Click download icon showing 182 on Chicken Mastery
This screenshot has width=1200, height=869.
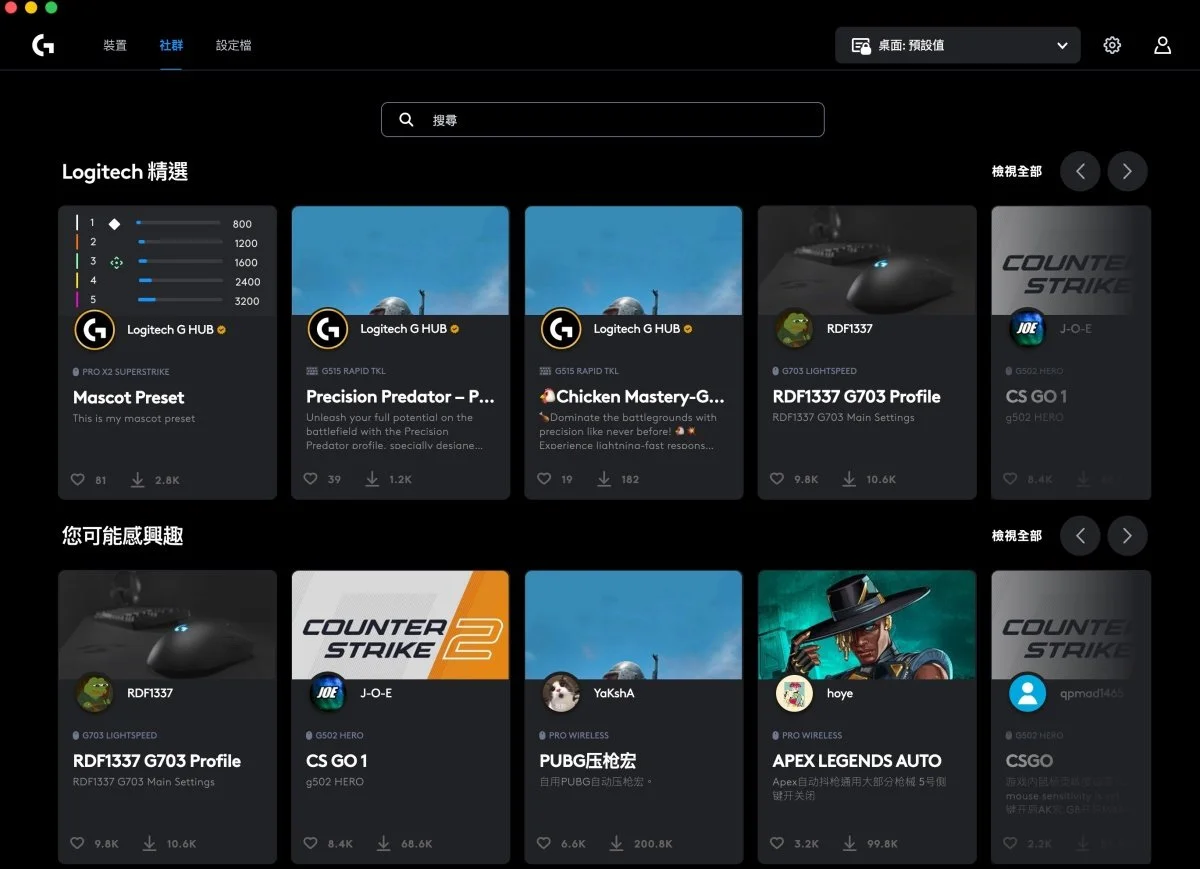click(604, 479)
